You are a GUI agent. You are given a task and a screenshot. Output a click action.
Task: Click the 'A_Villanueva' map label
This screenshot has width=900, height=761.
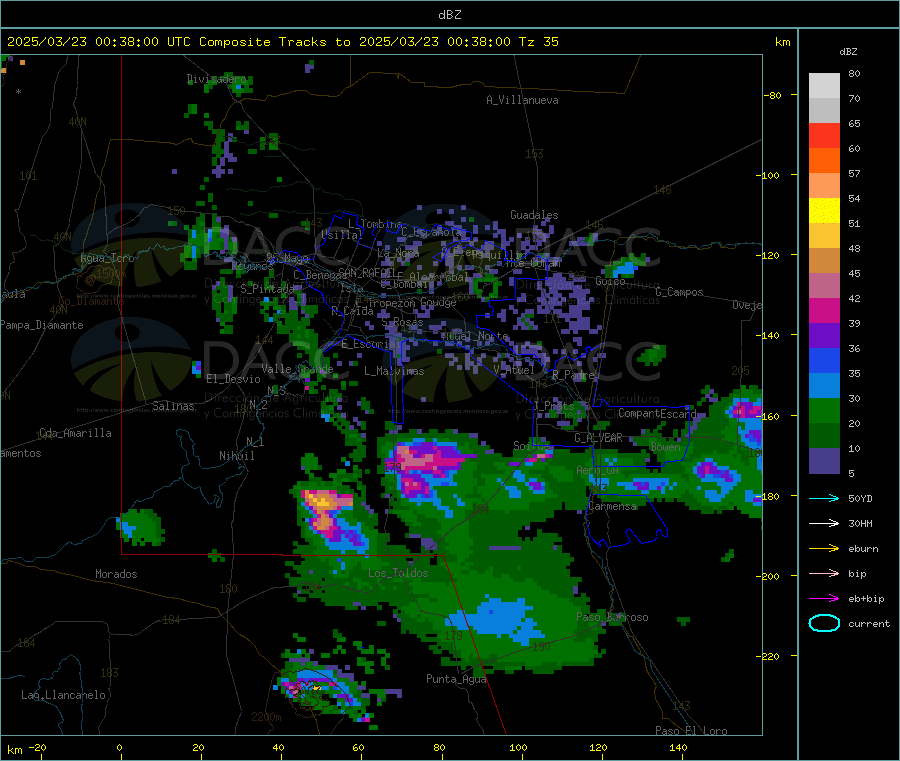[x=522, y=100]
